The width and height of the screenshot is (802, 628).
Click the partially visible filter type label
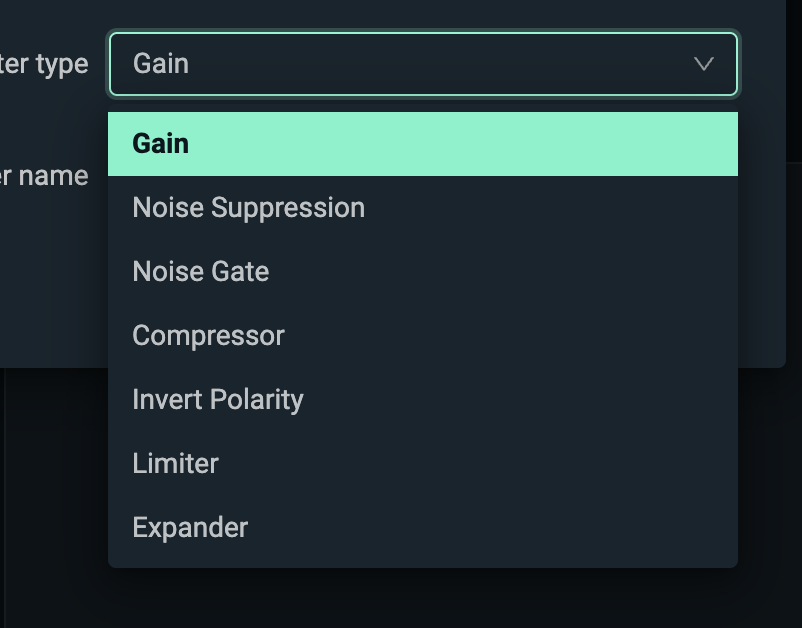(44, 64)
